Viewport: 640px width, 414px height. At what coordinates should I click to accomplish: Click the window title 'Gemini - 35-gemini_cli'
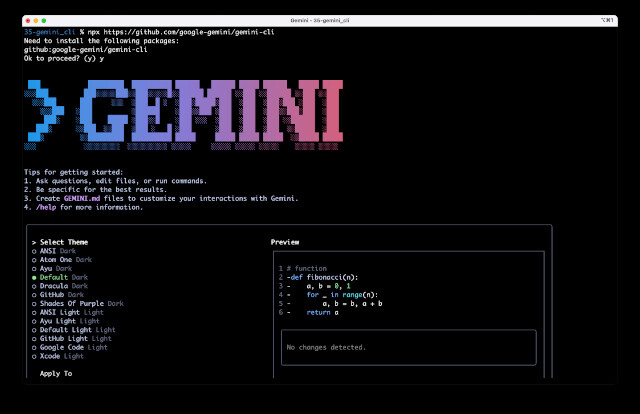pos(320,20)
